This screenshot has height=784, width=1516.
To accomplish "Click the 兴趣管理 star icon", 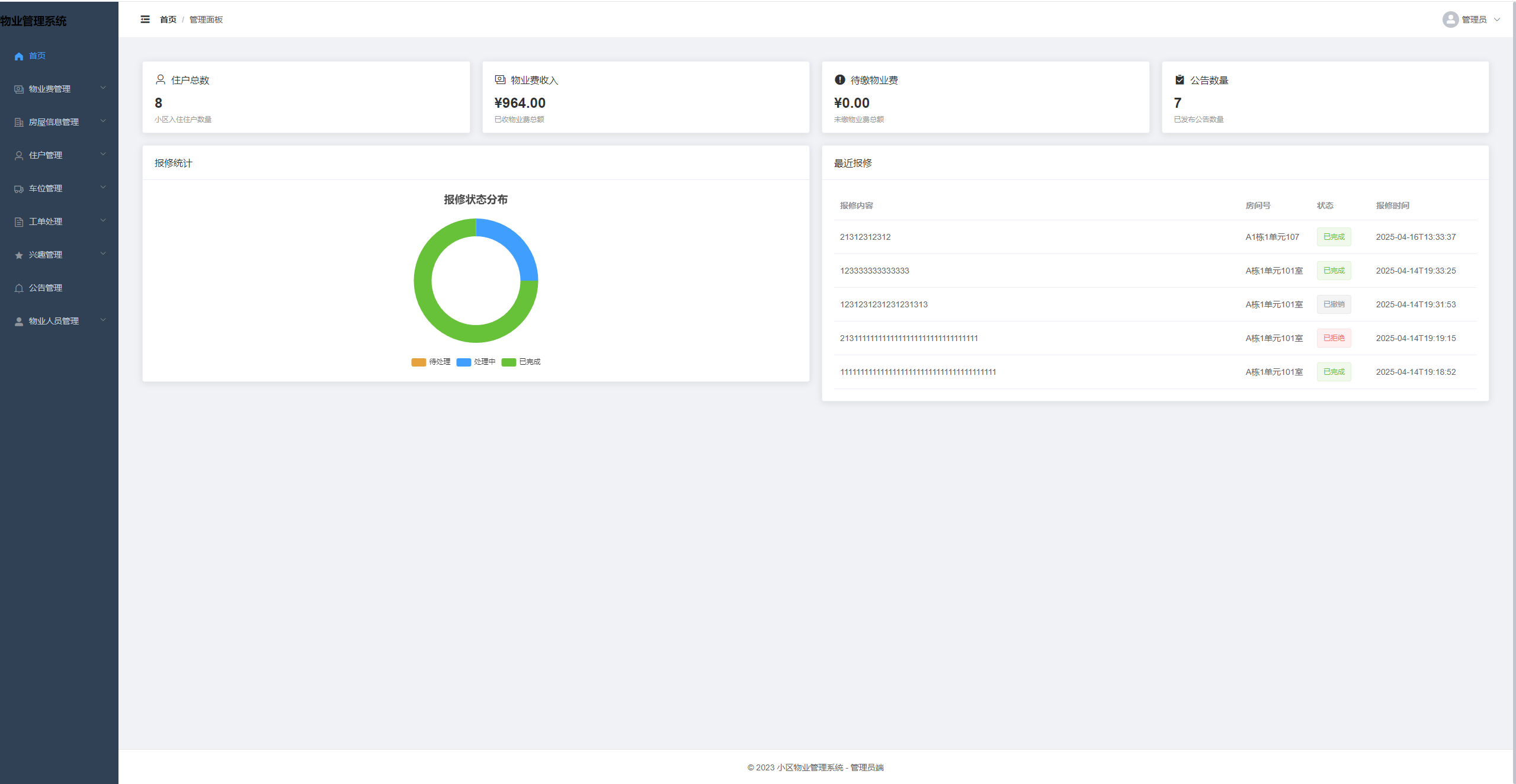I will point(19,255).
